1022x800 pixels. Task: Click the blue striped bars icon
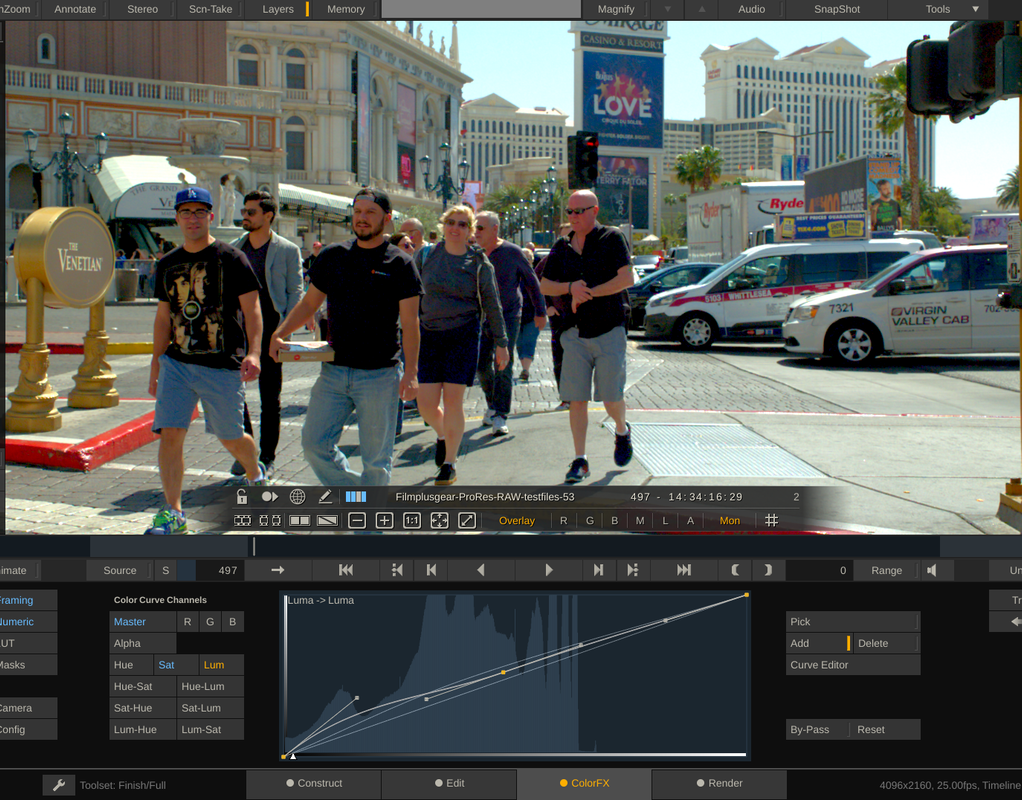click(356, 497)
